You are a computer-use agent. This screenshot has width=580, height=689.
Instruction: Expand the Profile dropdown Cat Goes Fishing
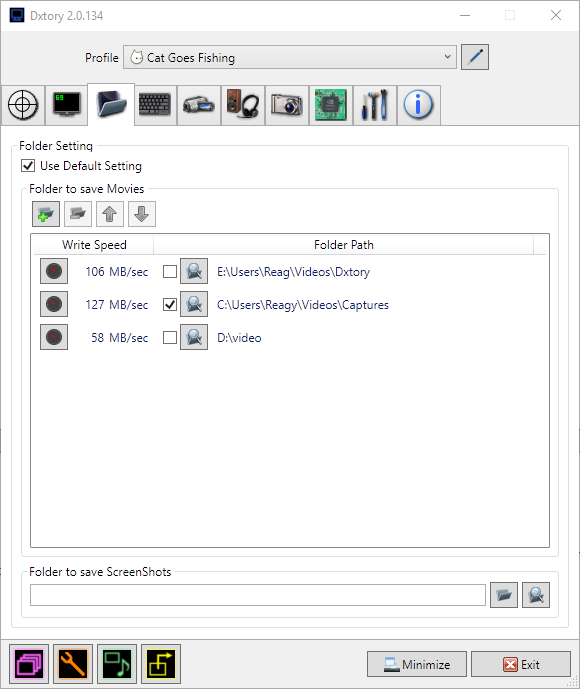(290, 57)
